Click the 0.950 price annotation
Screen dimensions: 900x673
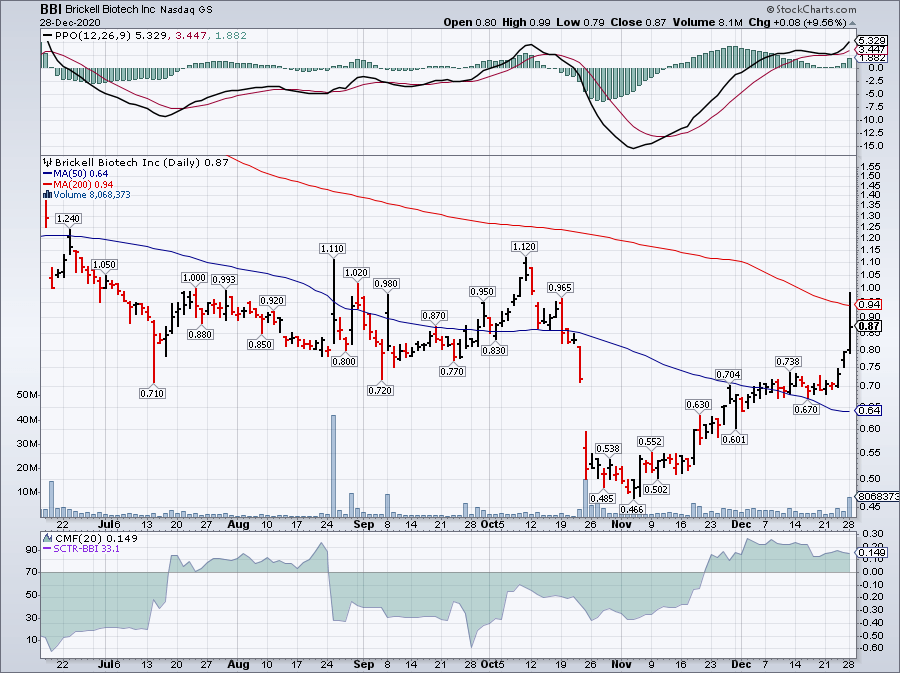click(482, 292)
